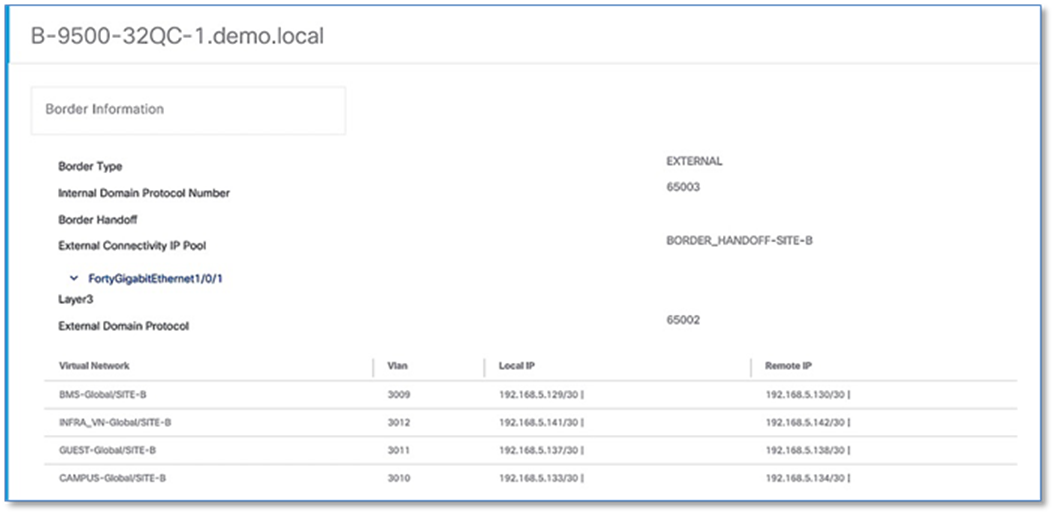Click remote IP 192.168.5.142/30
Image resolution: width=1055 pixels, height=515 pixels.
805,422
